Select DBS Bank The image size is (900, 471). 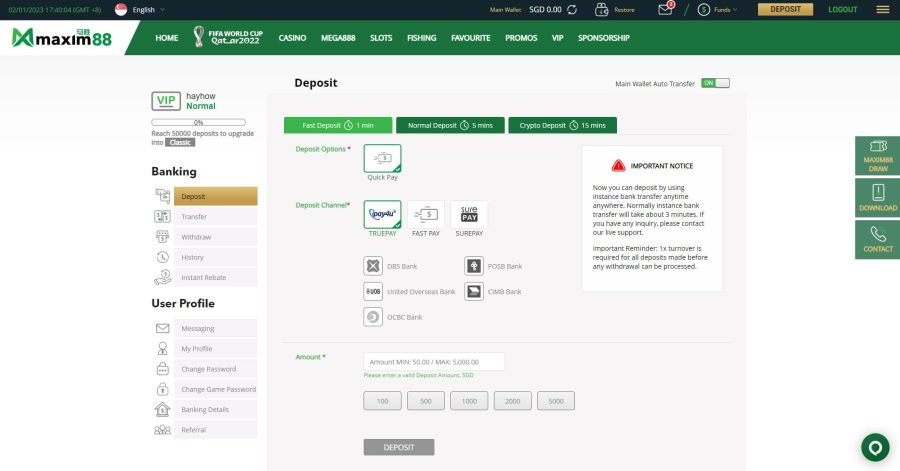(373, 266)
